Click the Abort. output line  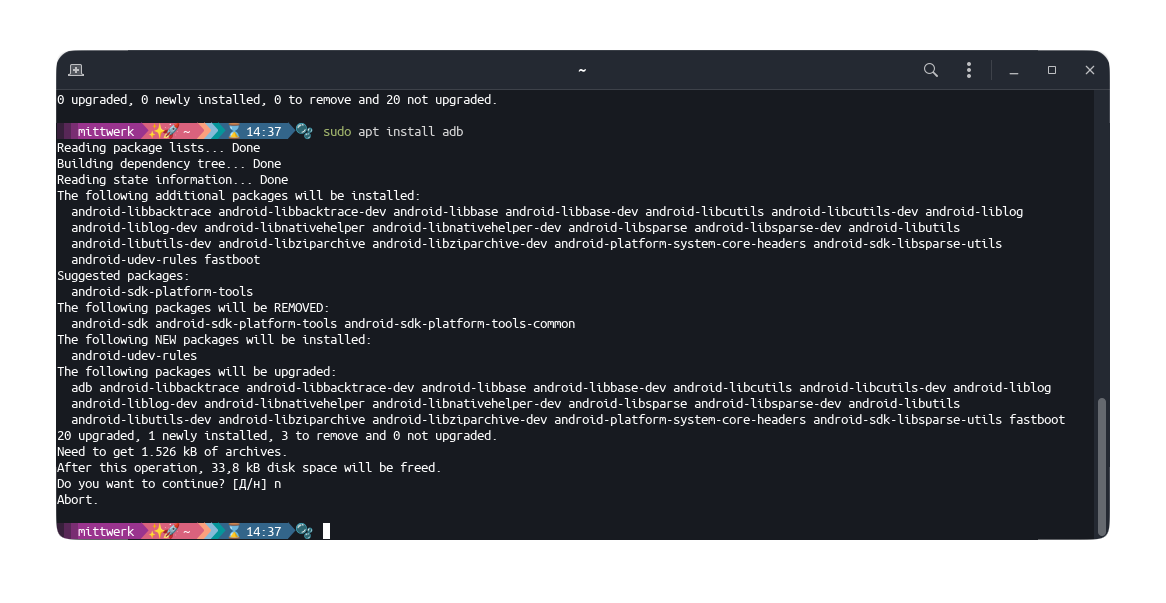pyautogui.click(x=77, y=500)
